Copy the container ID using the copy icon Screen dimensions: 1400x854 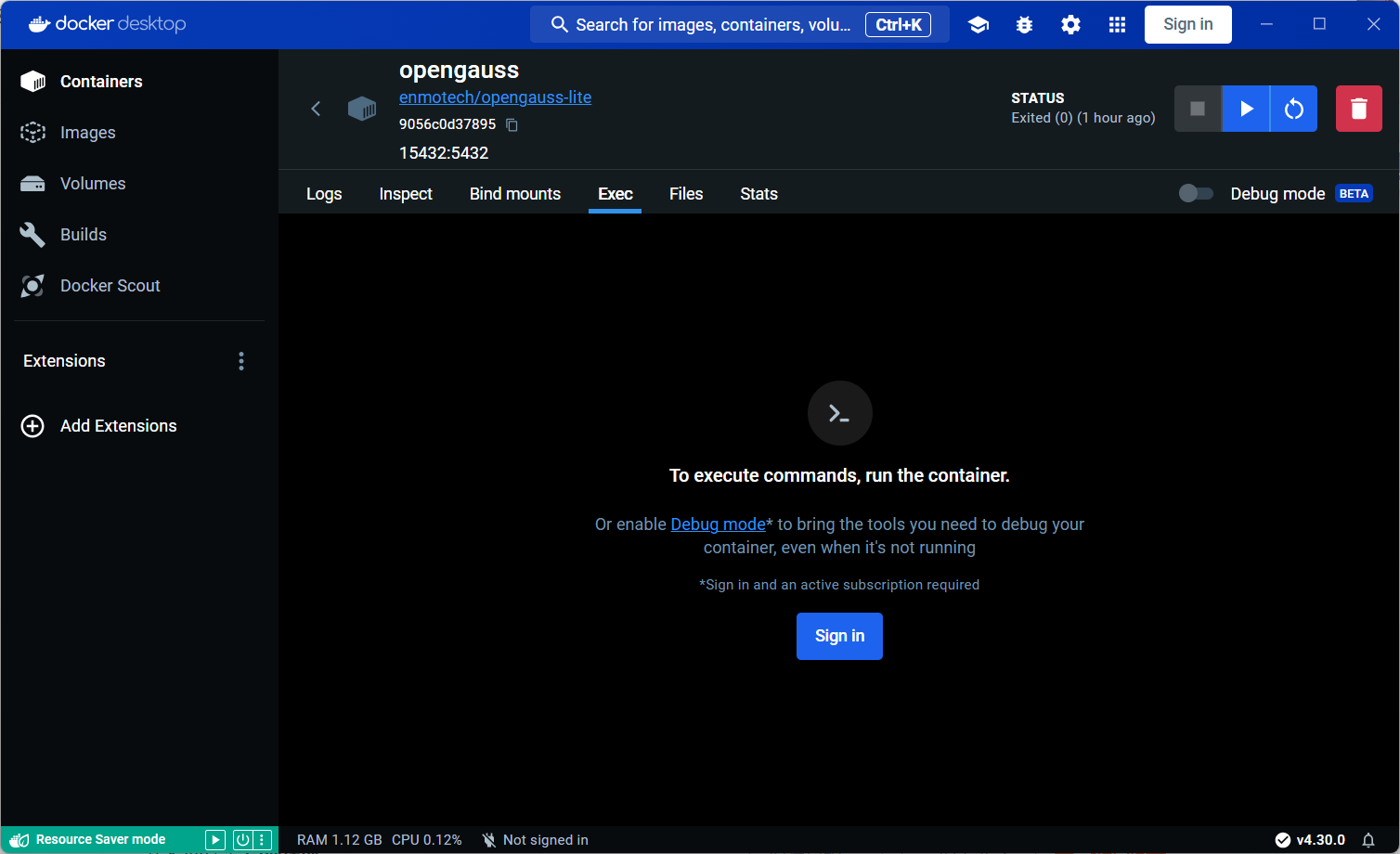(x=512, y=123)
